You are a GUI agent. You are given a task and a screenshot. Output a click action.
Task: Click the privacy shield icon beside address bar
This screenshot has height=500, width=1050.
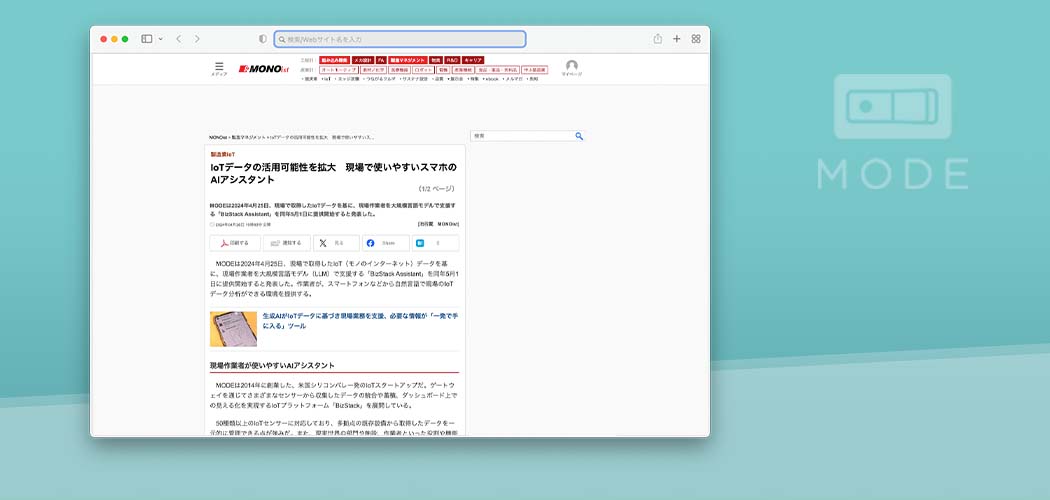pyautogui.click(x=263, y=39)
